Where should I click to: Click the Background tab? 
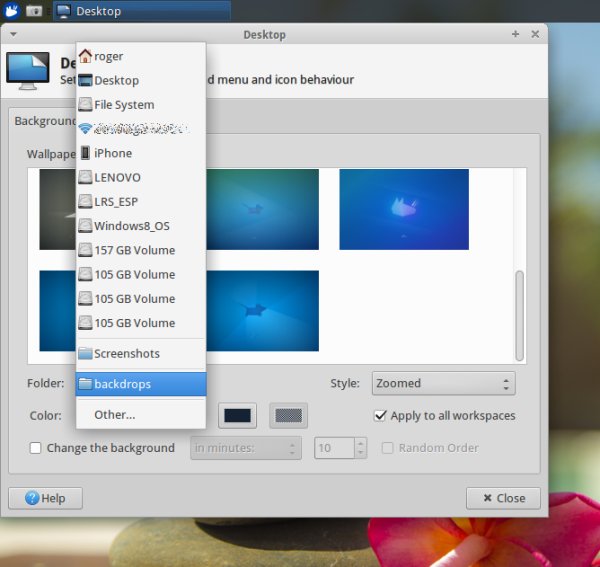tap(45, 121)
